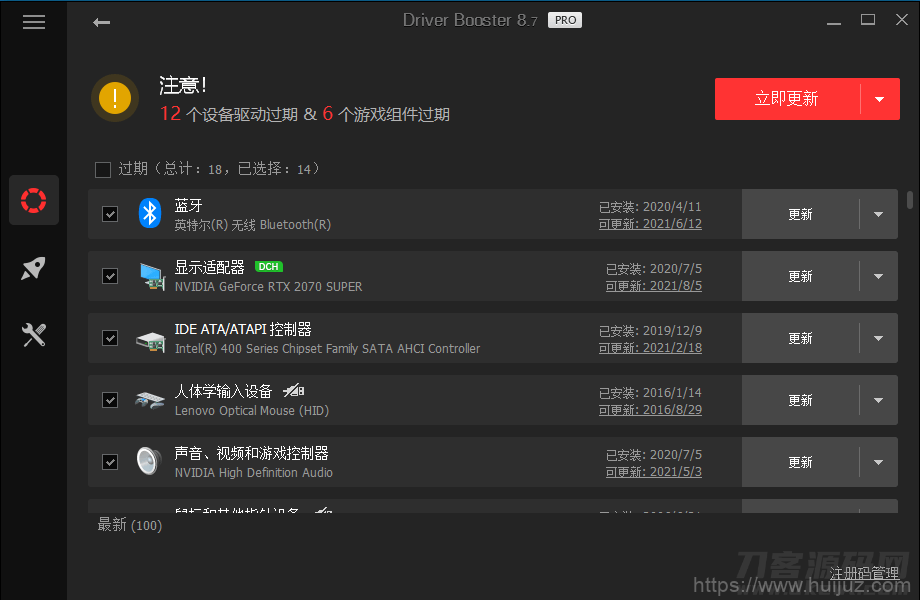This screenshot has height=600, width=920.
Task: Click the 已安装: 2020/4/11 date text
Action: tap(650, 207)
